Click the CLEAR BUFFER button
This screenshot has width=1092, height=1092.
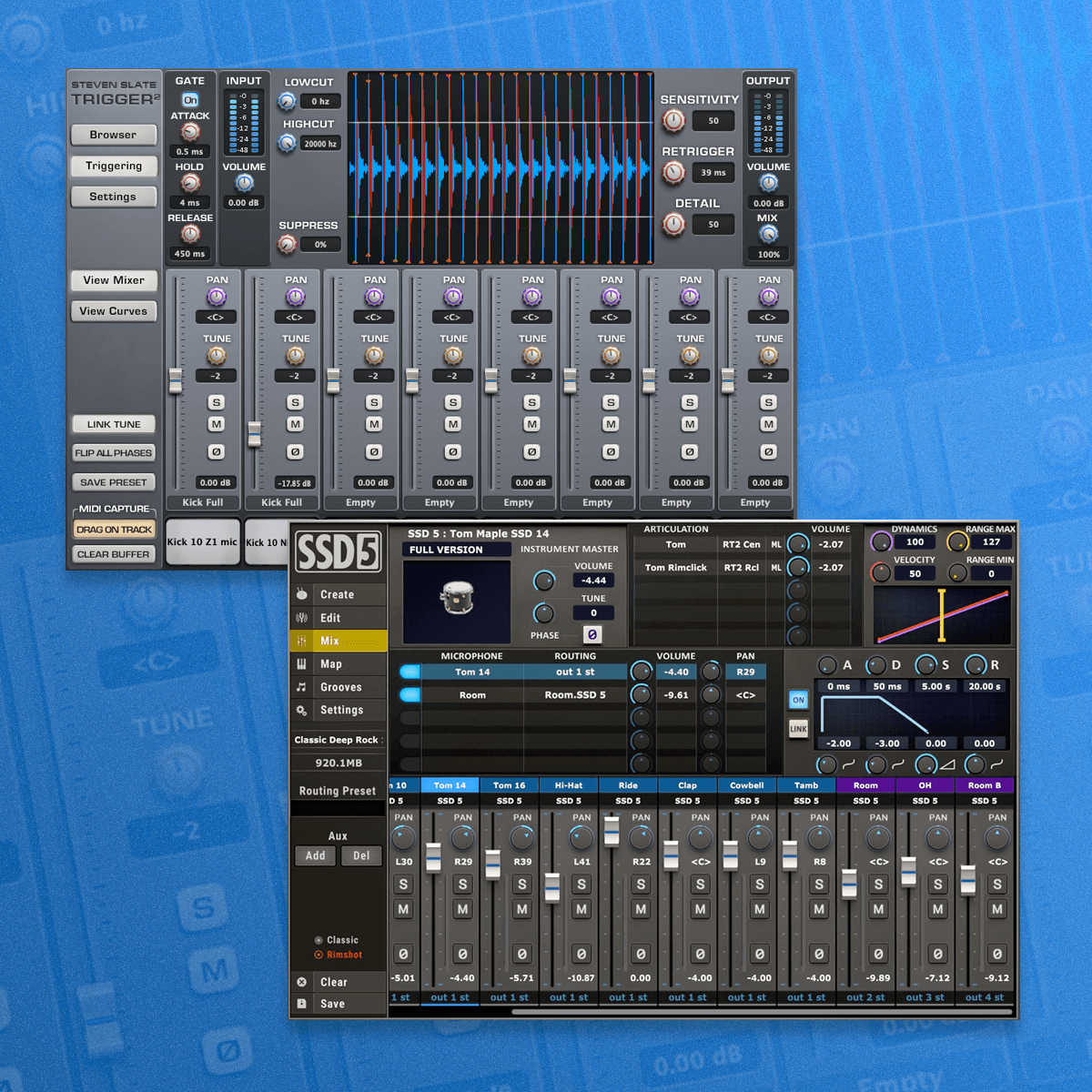click(x=114, y=554)
